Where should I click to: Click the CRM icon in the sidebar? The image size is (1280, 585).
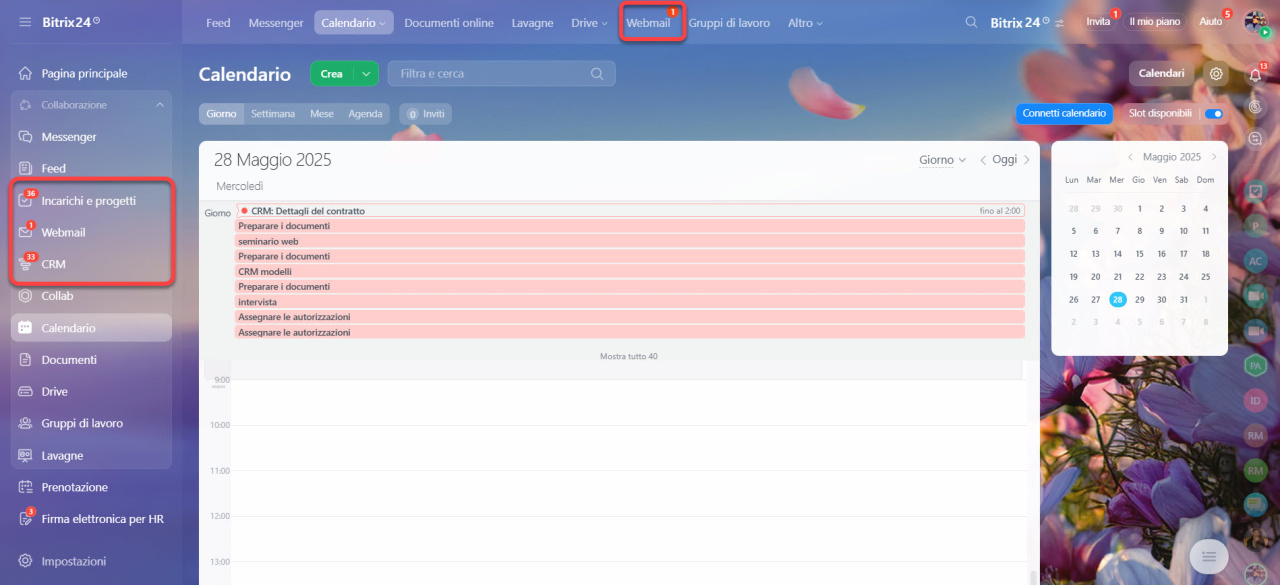26,265
